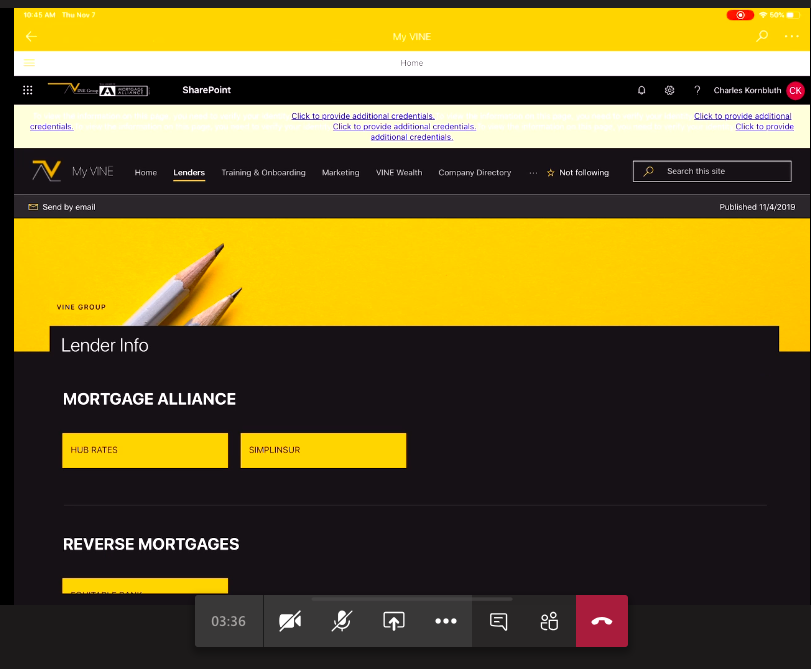Click Send by email

(62, 207)
